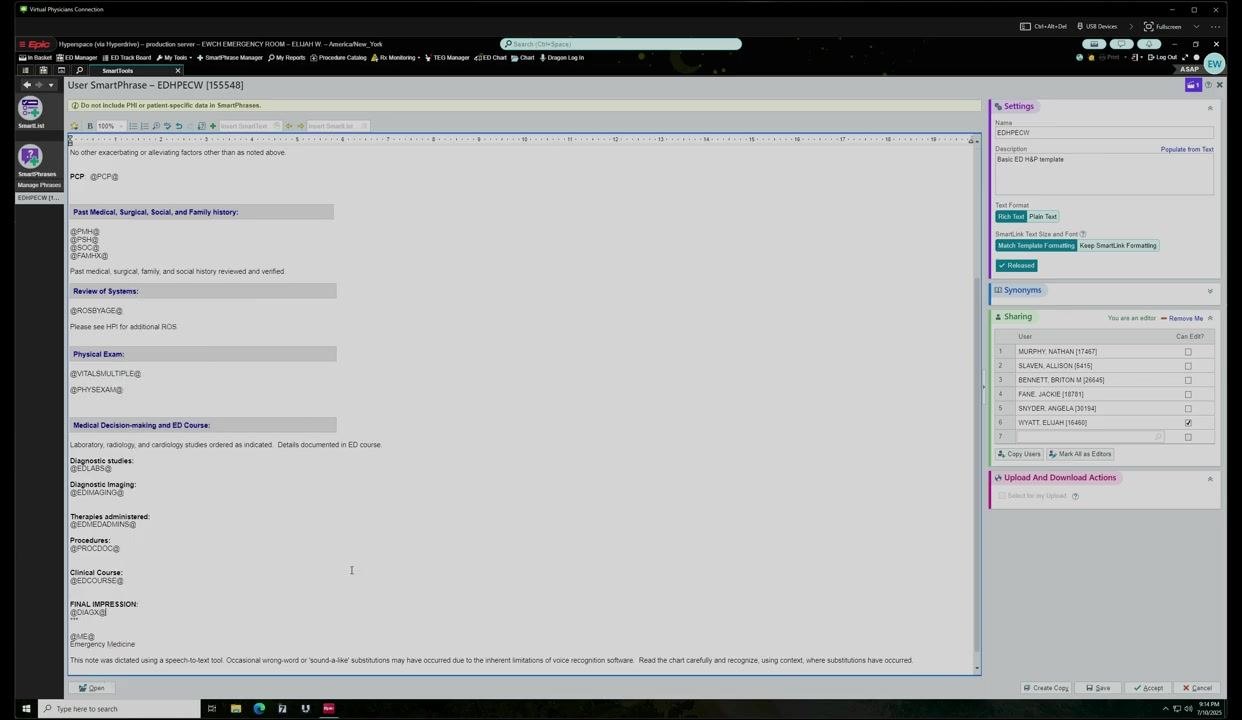
Task: Click in the Search (Ctrl+Space) box
Action: click(x=621, y=44)
